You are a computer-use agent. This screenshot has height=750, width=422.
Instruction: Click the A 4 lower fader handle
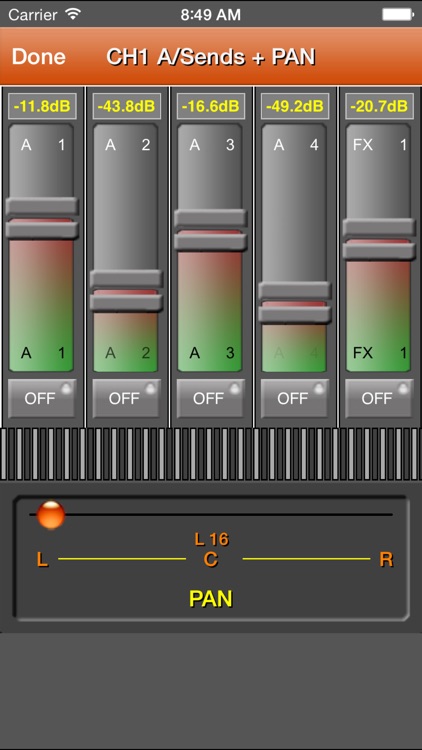coord(295,314)
